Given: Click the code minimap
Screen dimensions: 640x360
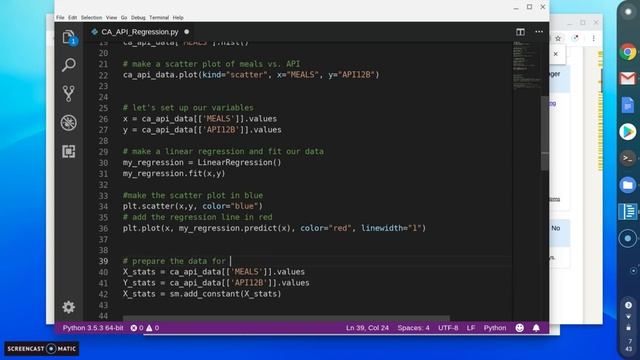Looking at the screenshot, I should [x=527, y=65].
